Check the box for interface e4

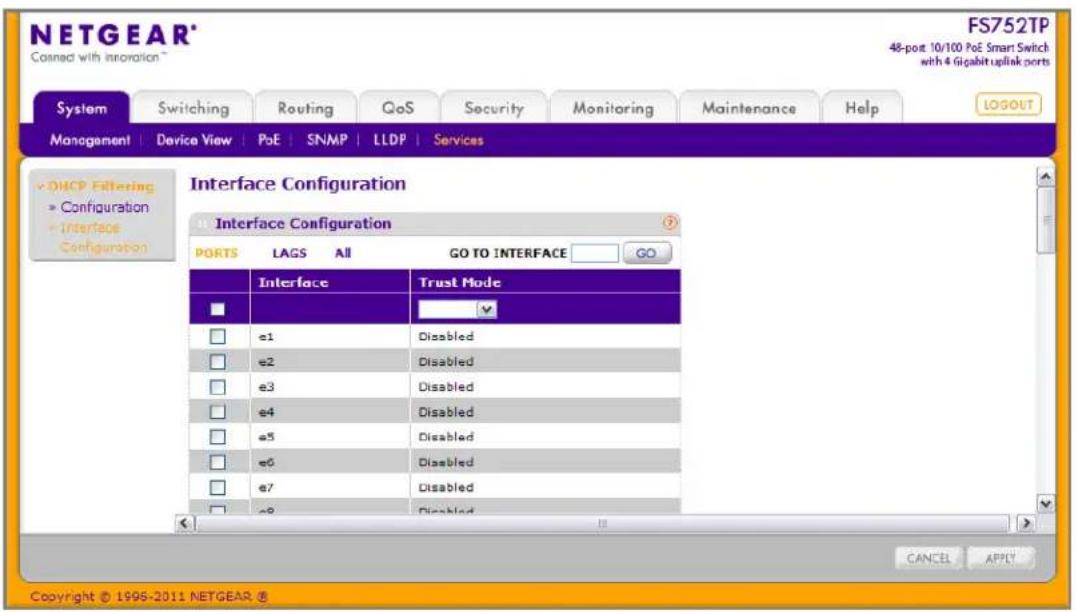pyautogui.click(x=218, y=412)
